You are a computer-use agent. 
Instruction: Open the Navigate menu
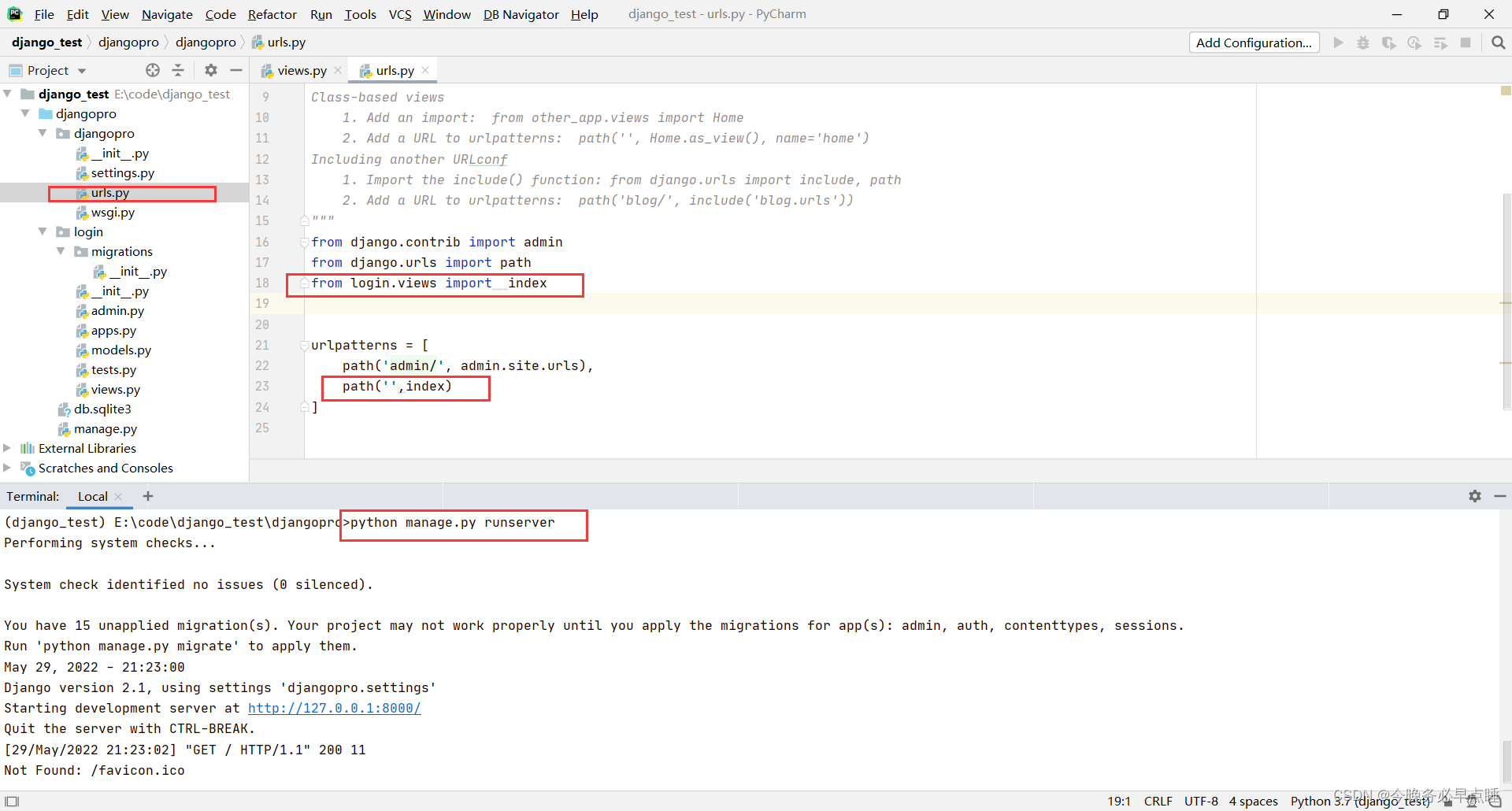(167, 14)
